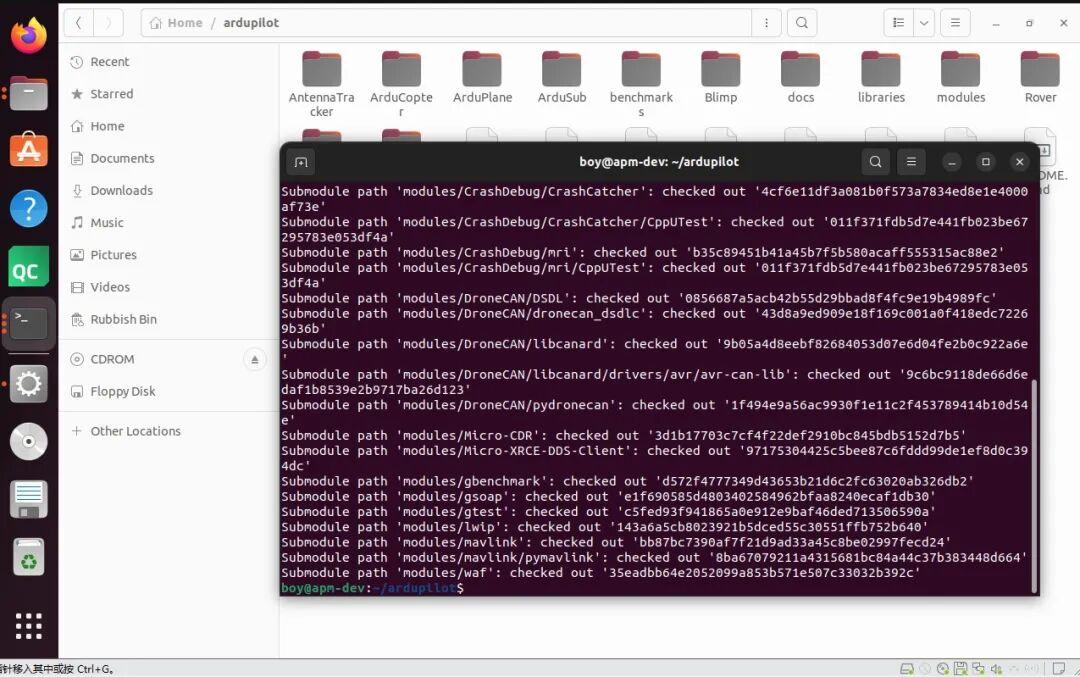Select the Terminal icon in the dock
The image size is (1080, 677).
pos(28,323)
